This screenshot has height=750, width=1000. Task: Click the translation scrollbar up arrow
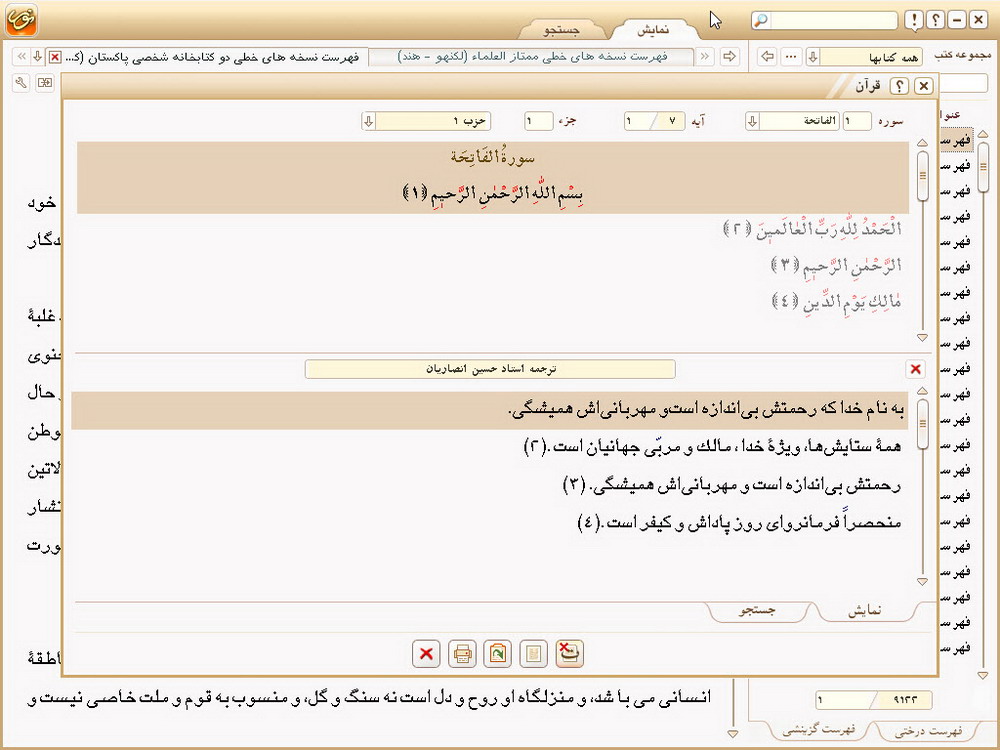tap(922, 391)
